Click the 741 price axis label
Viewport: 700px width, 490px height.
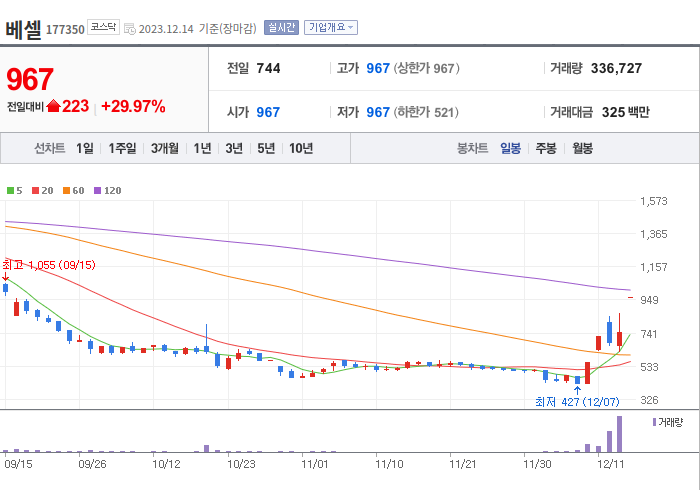coord(649,334)
